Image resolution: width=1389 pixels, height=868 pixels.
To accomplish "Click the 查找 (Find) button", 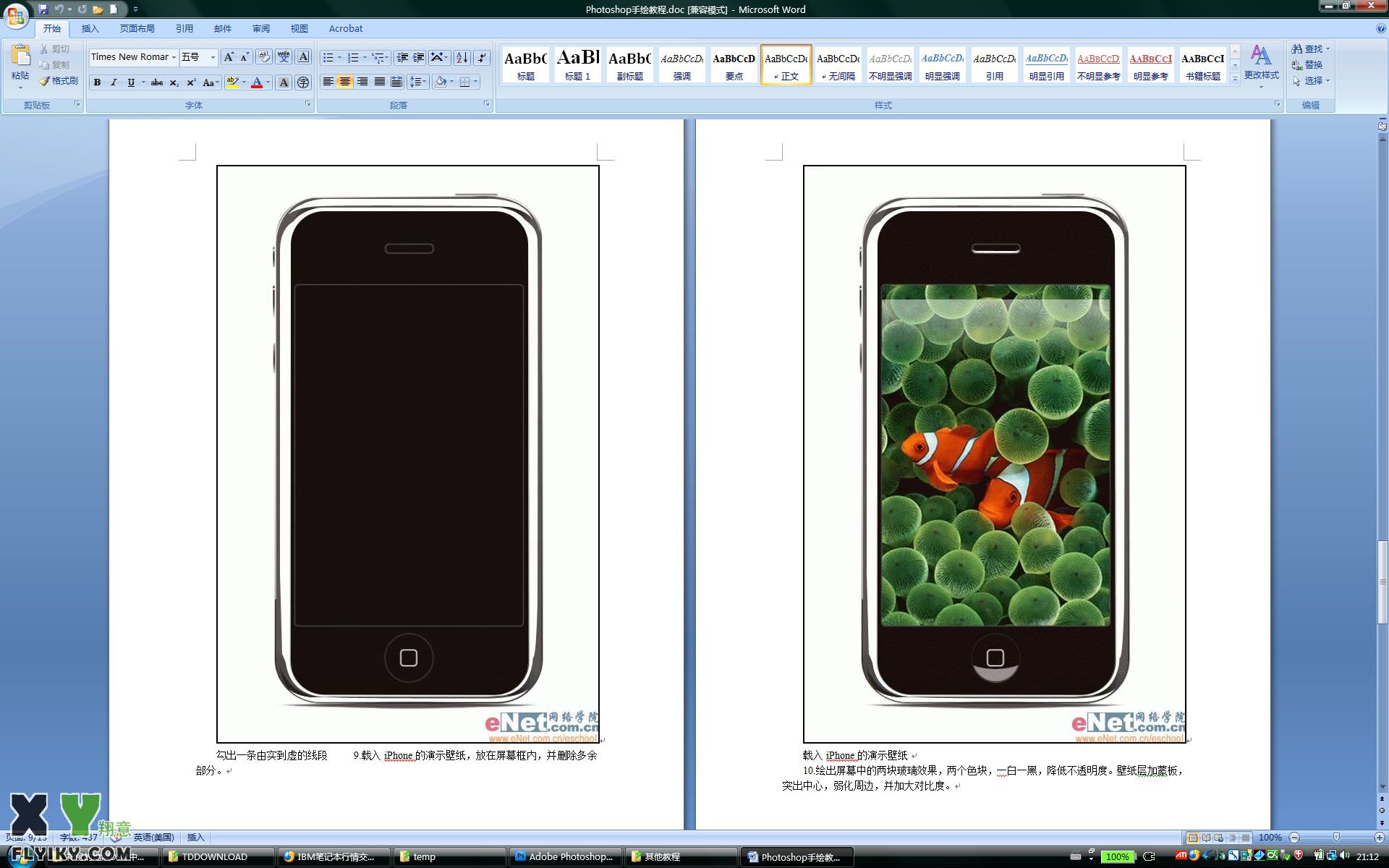I will 1310,48.
